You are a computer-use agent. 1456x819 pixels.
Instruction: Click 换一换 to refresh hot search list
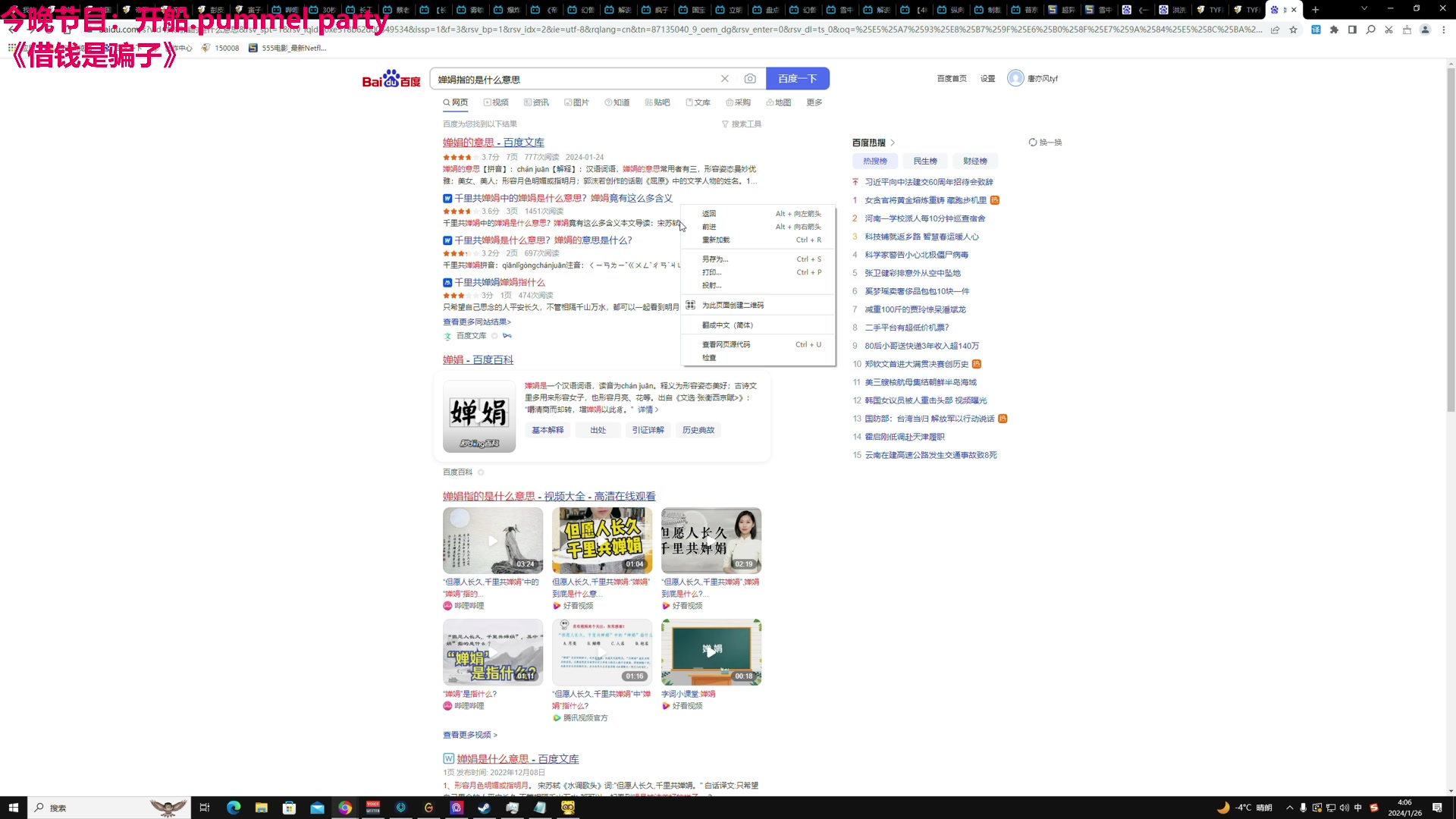click(1046, 142)
